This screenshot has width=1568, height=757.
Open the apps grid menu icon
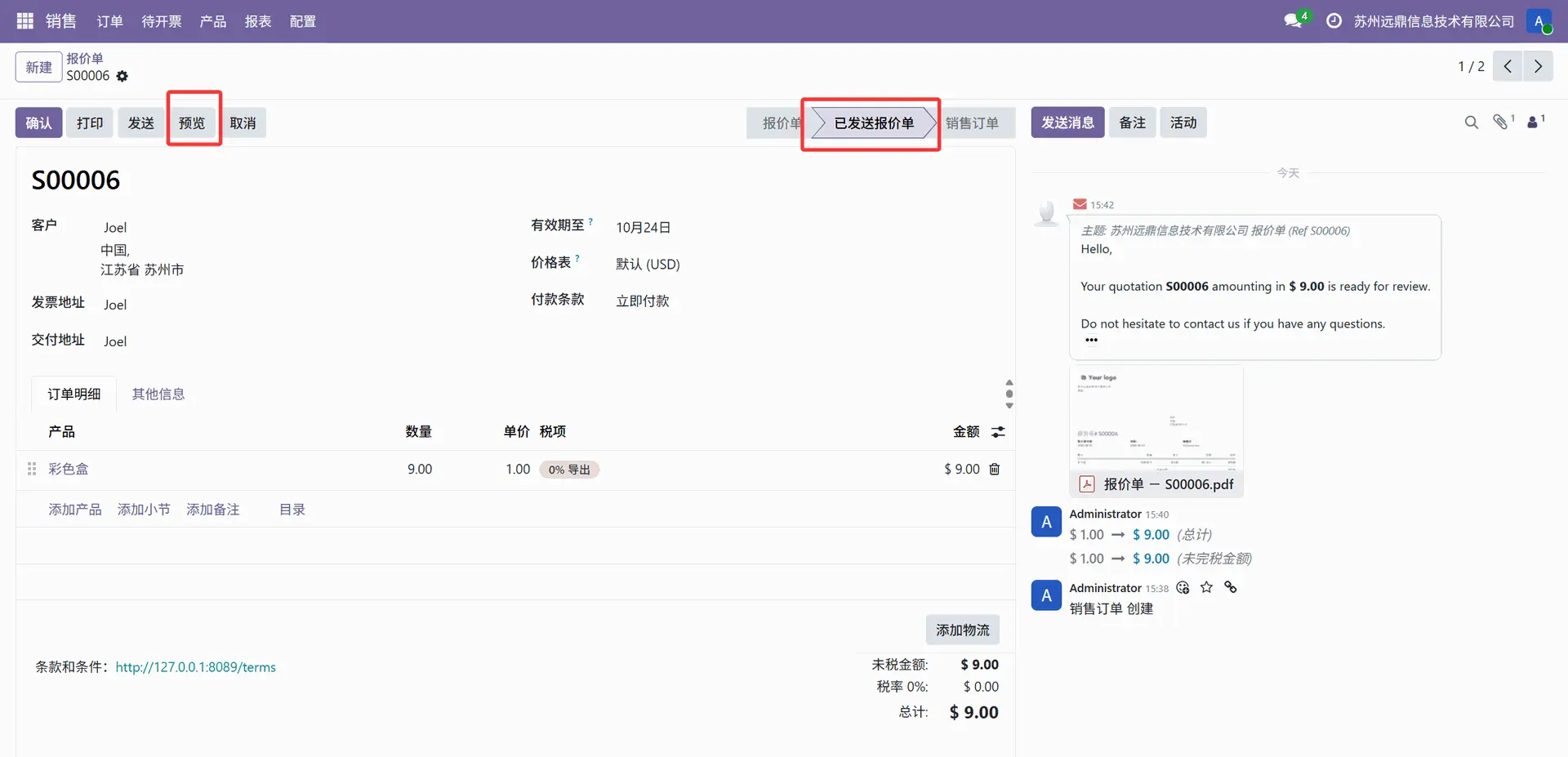pos(24,21)
